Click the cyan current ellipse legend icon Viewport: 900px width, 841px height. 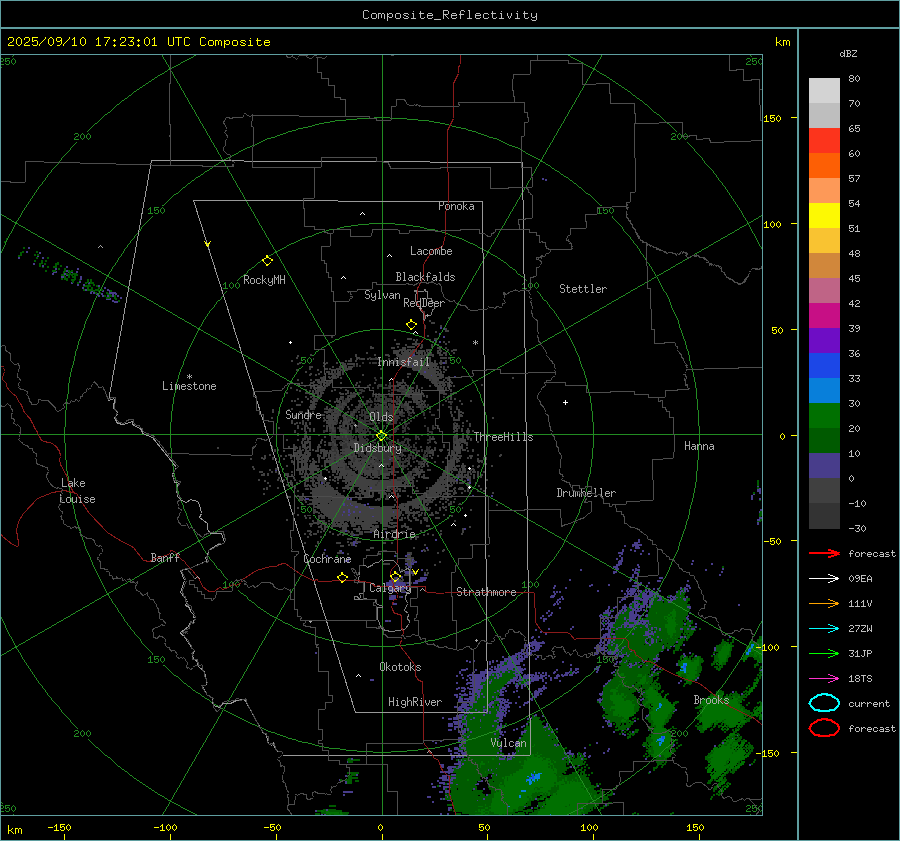(824, 703)
